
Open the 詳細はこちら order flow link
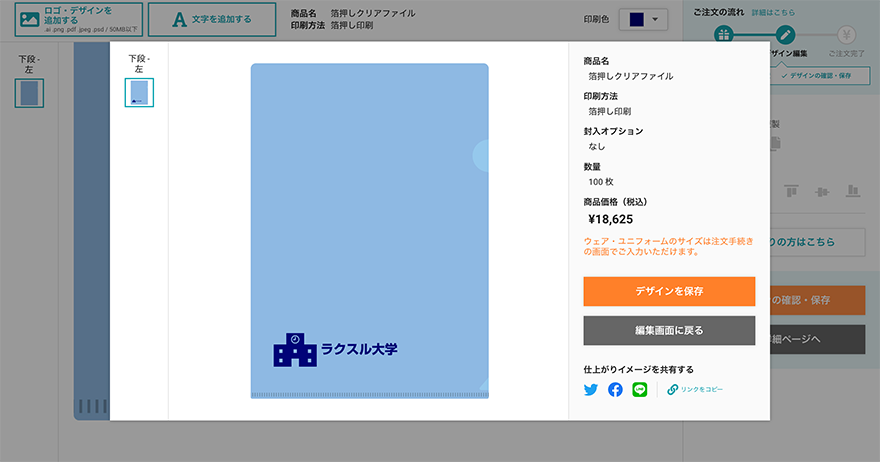(x=773, y=12)
